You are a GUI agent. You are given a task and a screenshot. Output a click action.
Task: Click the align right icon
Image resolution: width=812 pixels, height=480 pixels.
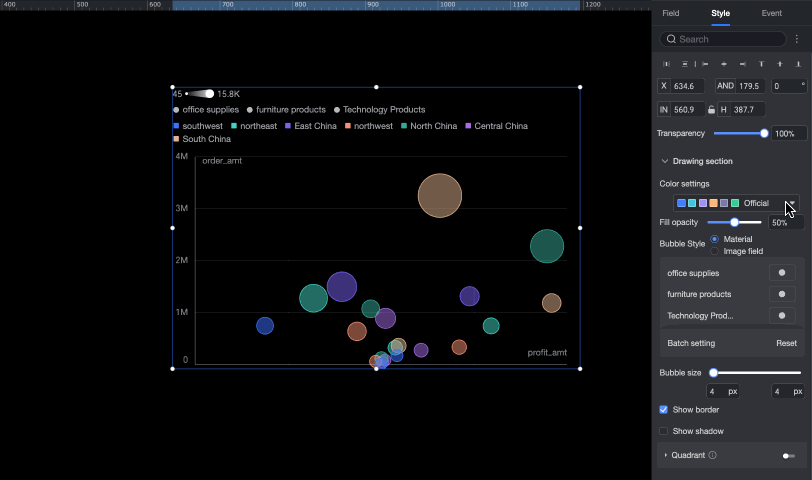pos(743,64)
